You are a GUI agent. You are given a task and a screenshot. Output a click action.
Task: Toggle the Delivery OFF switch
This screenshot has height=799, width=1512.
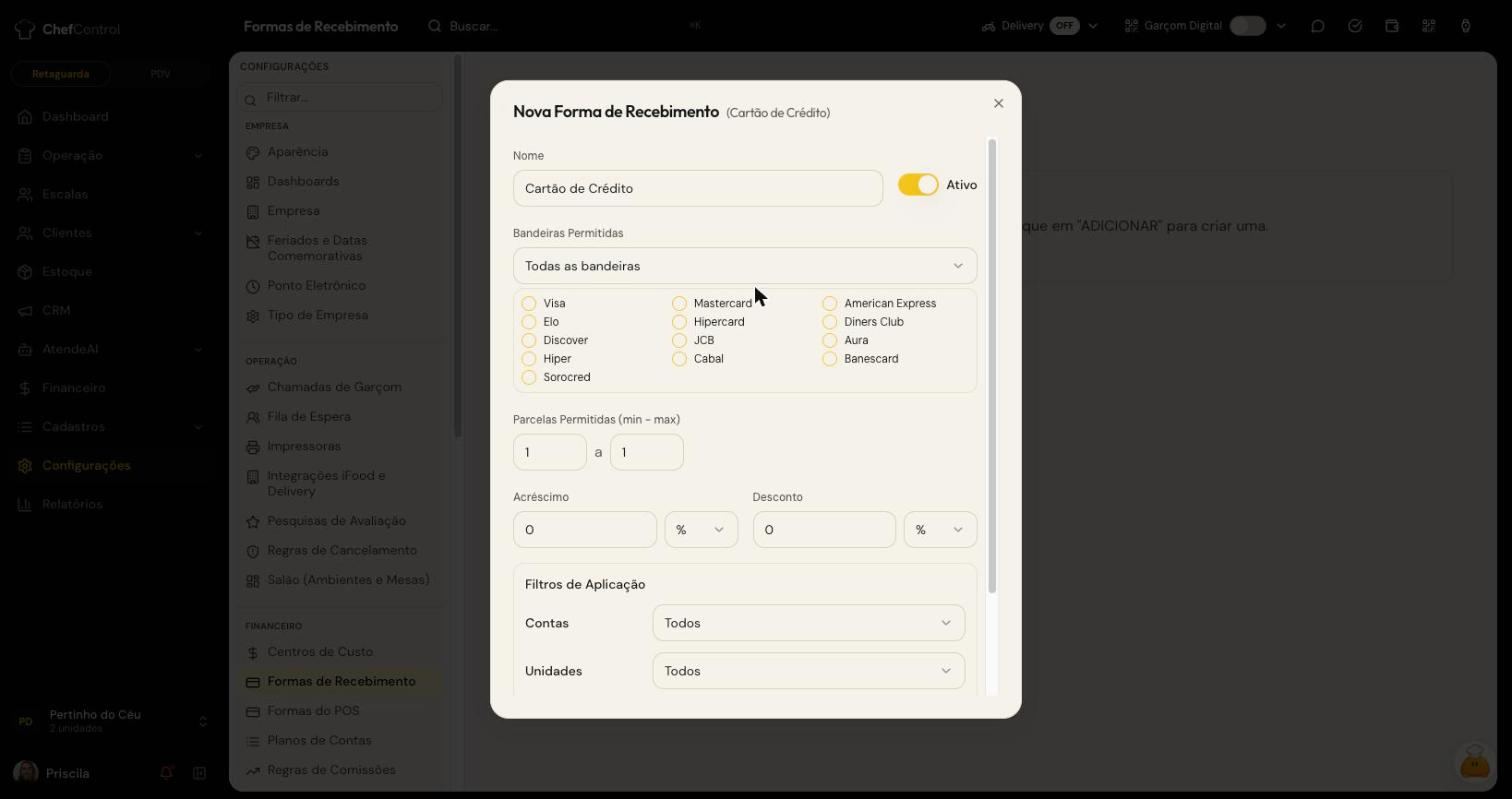(x=1064, y=26)
